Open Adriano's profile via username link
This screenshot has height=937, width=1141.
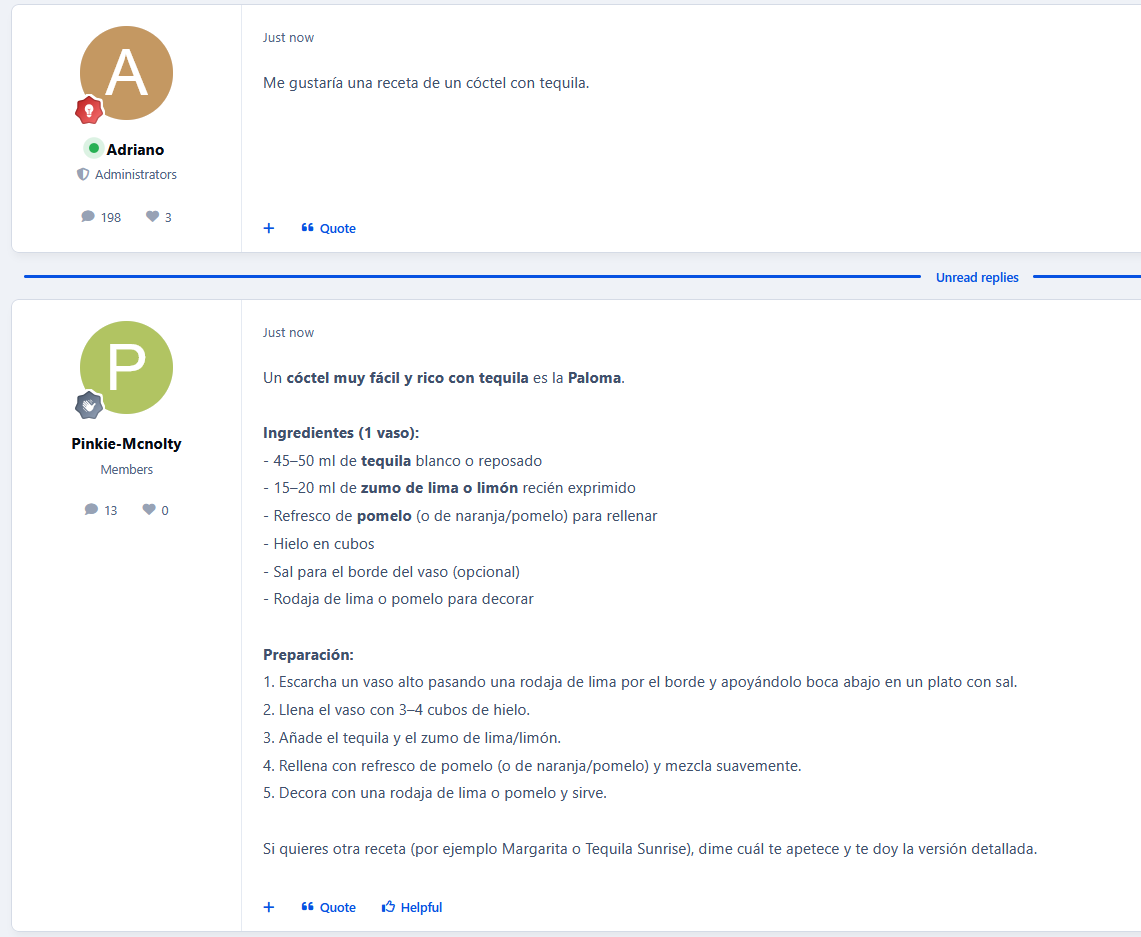(x=135, y=150)
